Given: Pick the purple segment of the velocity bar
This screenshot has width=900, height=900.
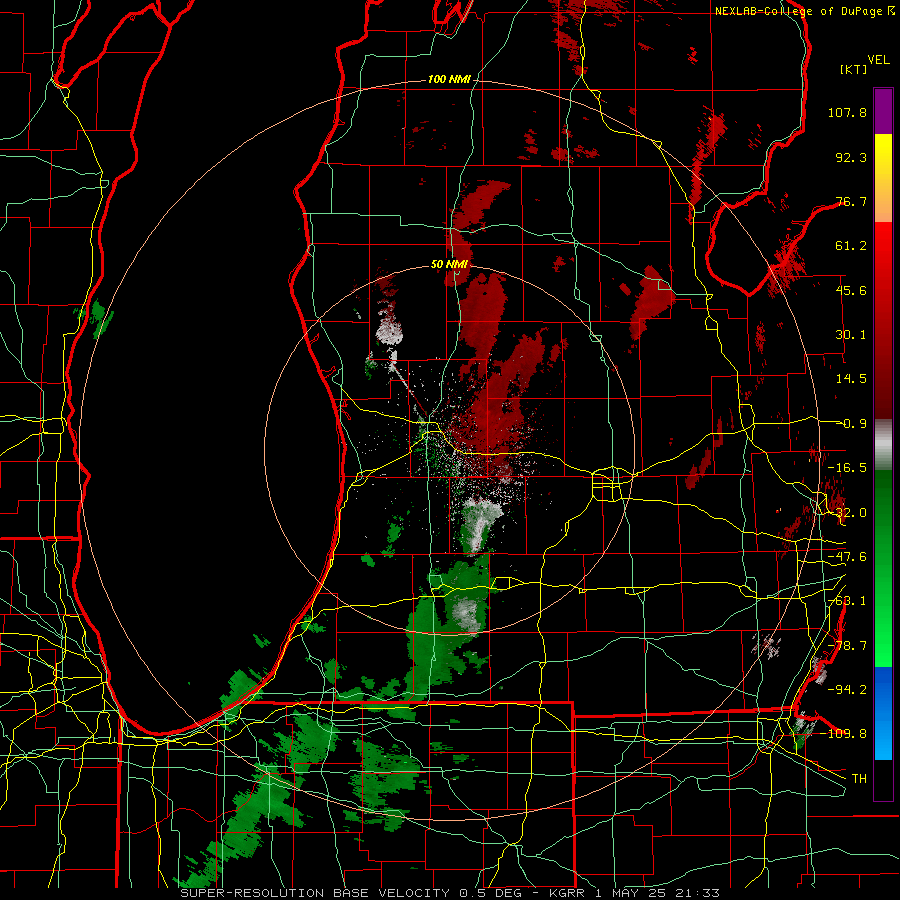Looking at the screenshot, I should [x=883, y=111].
